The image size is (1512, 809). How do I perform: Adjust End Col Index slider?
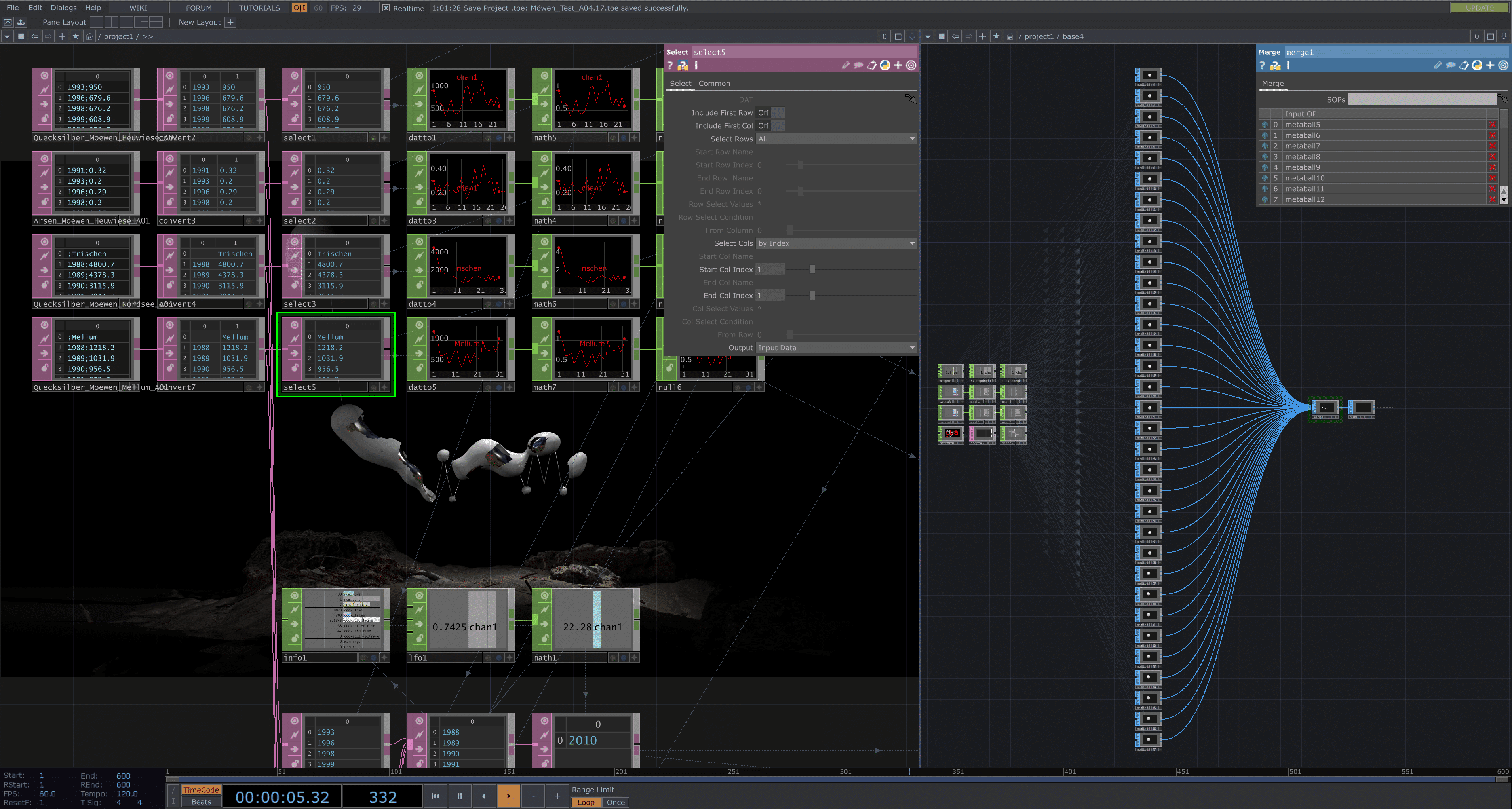click(852, 296)
